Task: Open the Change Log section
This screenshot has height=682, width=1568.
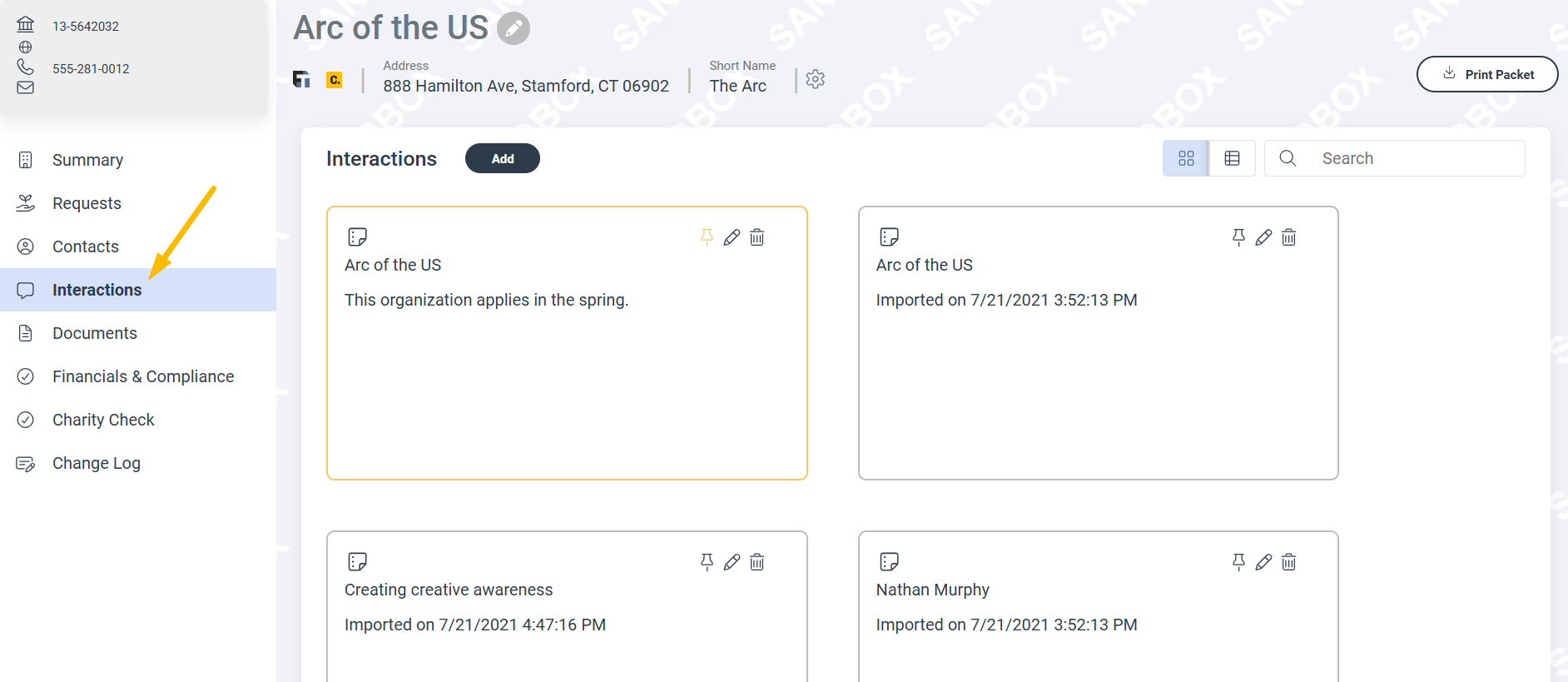Action: pyautogui.click(x=138, y=463)
